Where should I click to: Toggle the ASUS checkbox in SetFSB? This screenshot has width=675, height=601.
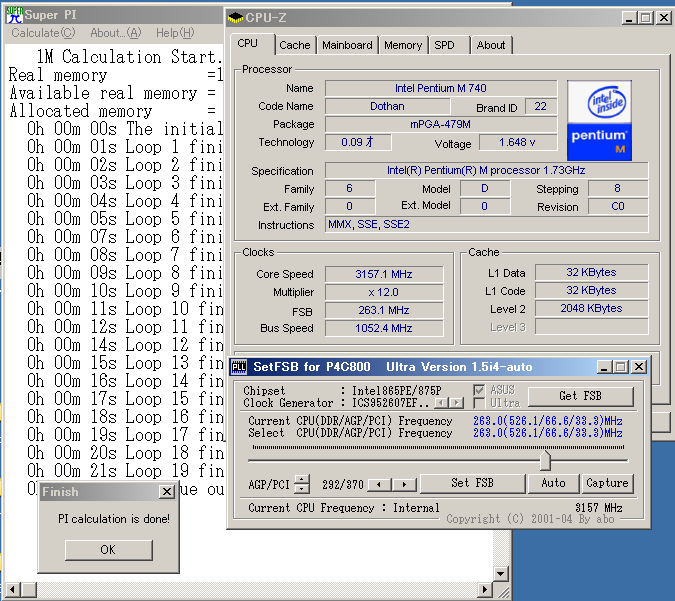(479, 390)
